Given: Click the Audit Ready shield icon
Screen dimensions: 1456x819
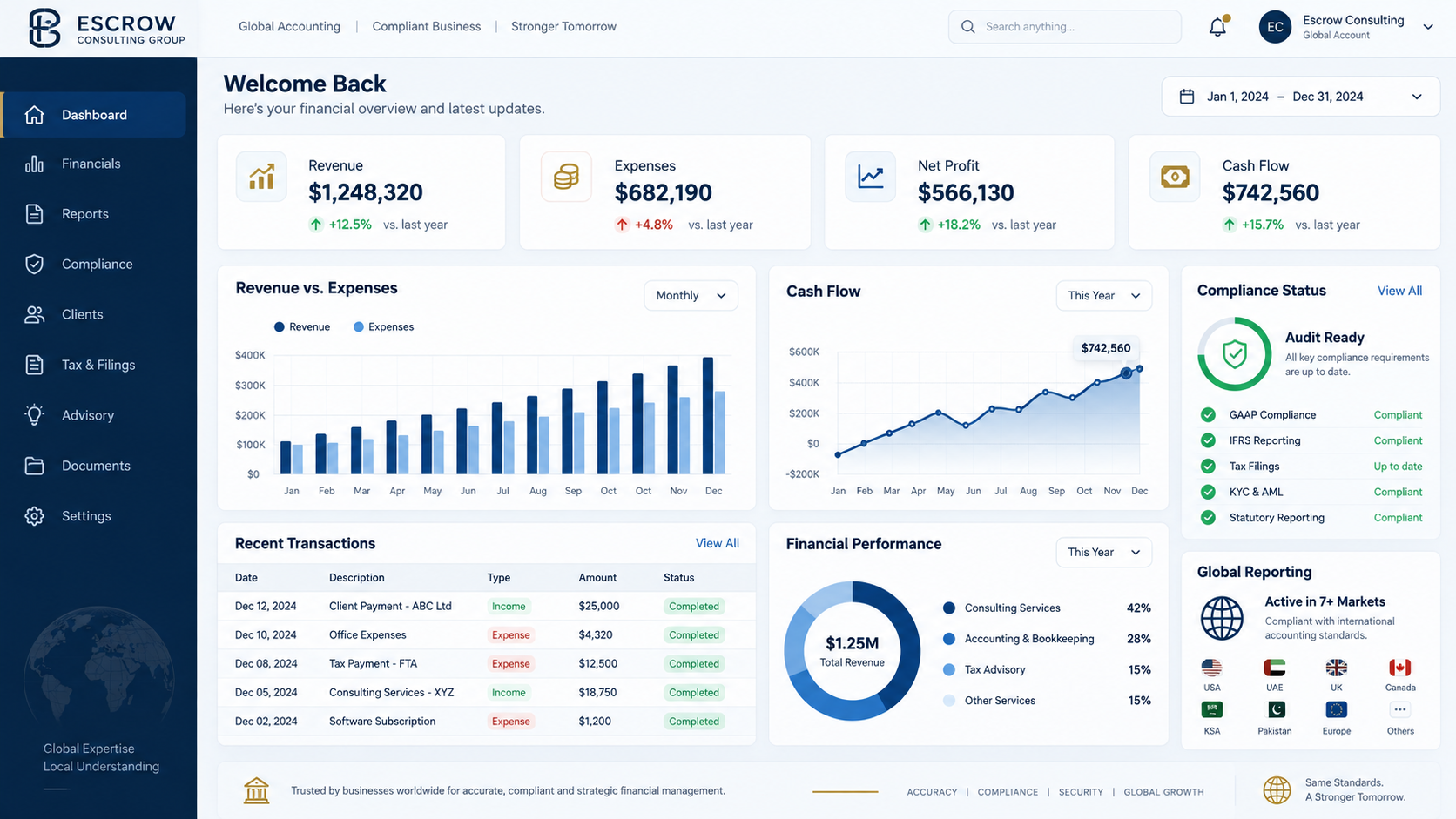Looking at the screenshot, I should click(x=1235, y=353).
